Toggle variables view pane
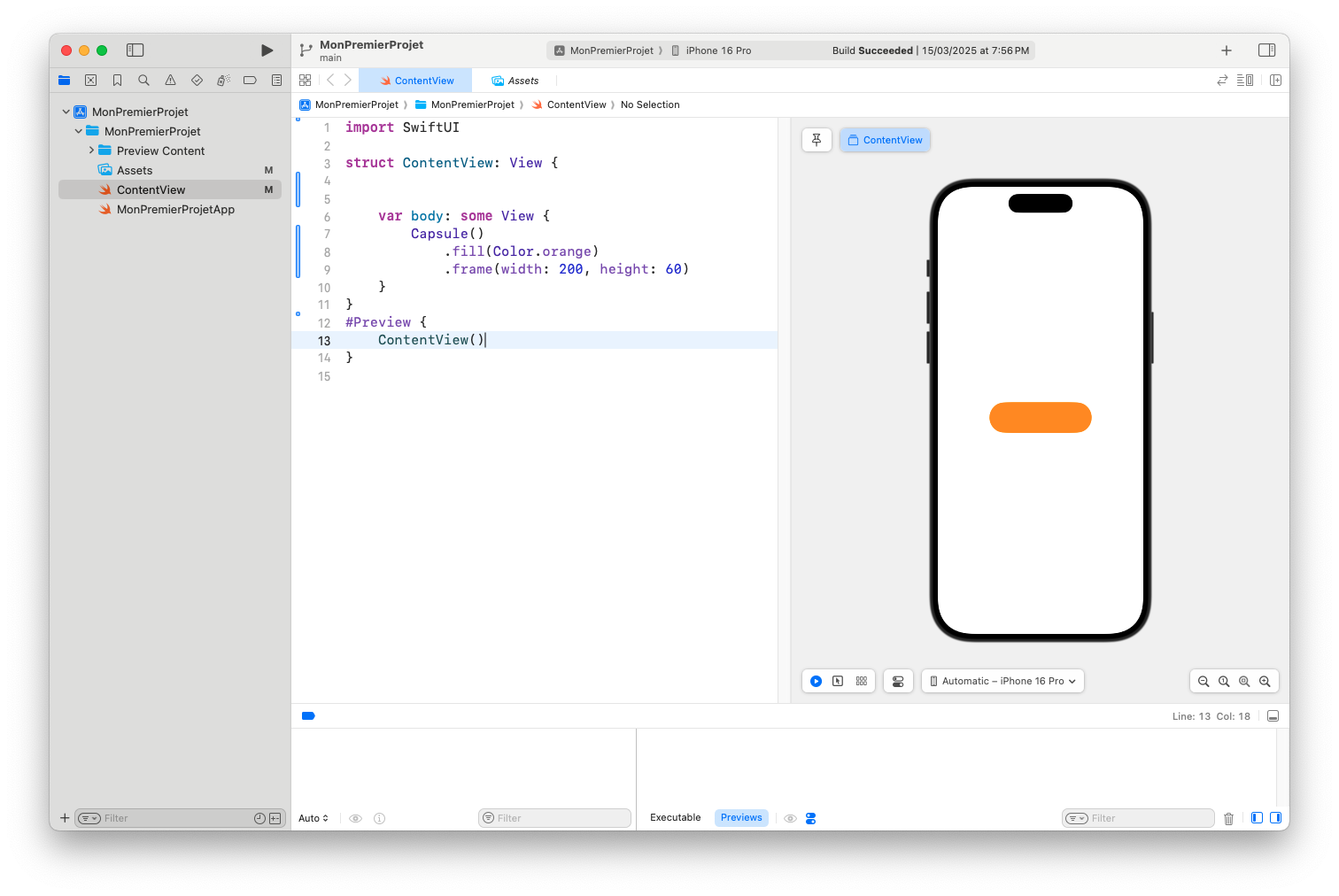Screen dimensions: 1339x896 tap(1257, 818)
